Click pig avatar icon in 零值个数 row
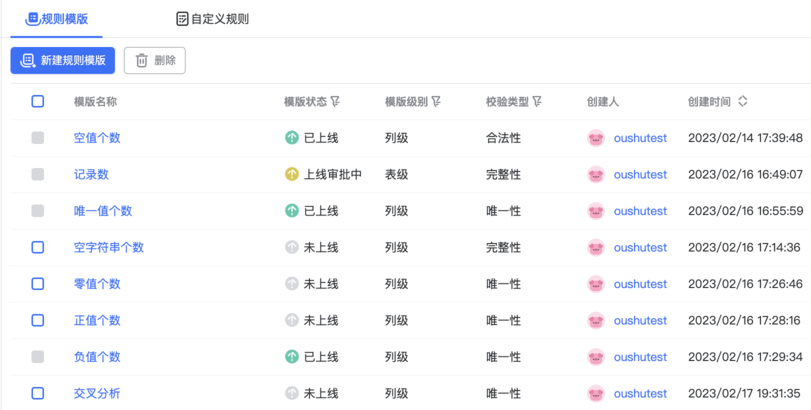The width and height of the screenshot is (811, 410). point(596,284)
